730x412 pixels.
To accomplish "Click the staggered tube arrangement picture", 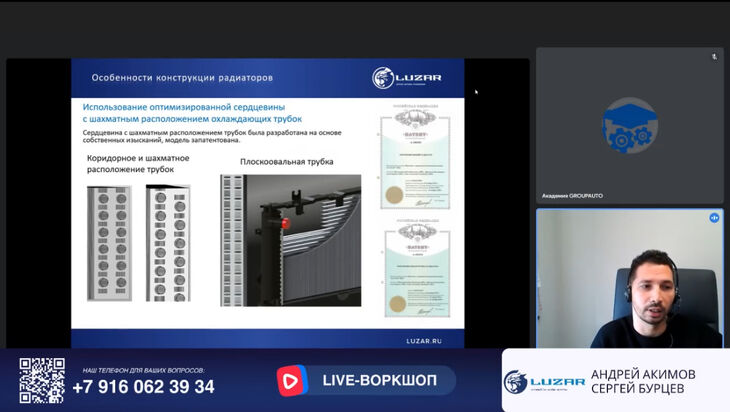I will (x=168, y=243).
